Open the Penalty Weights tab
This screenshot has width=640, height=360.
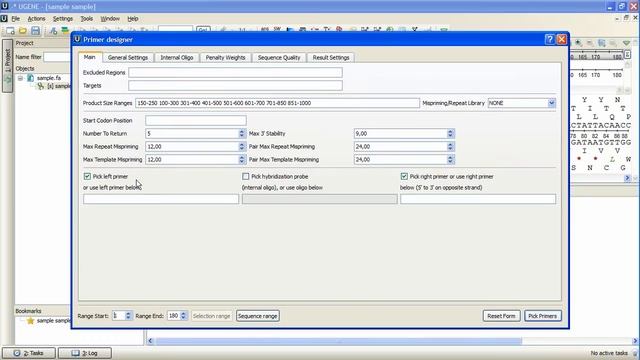225,58
